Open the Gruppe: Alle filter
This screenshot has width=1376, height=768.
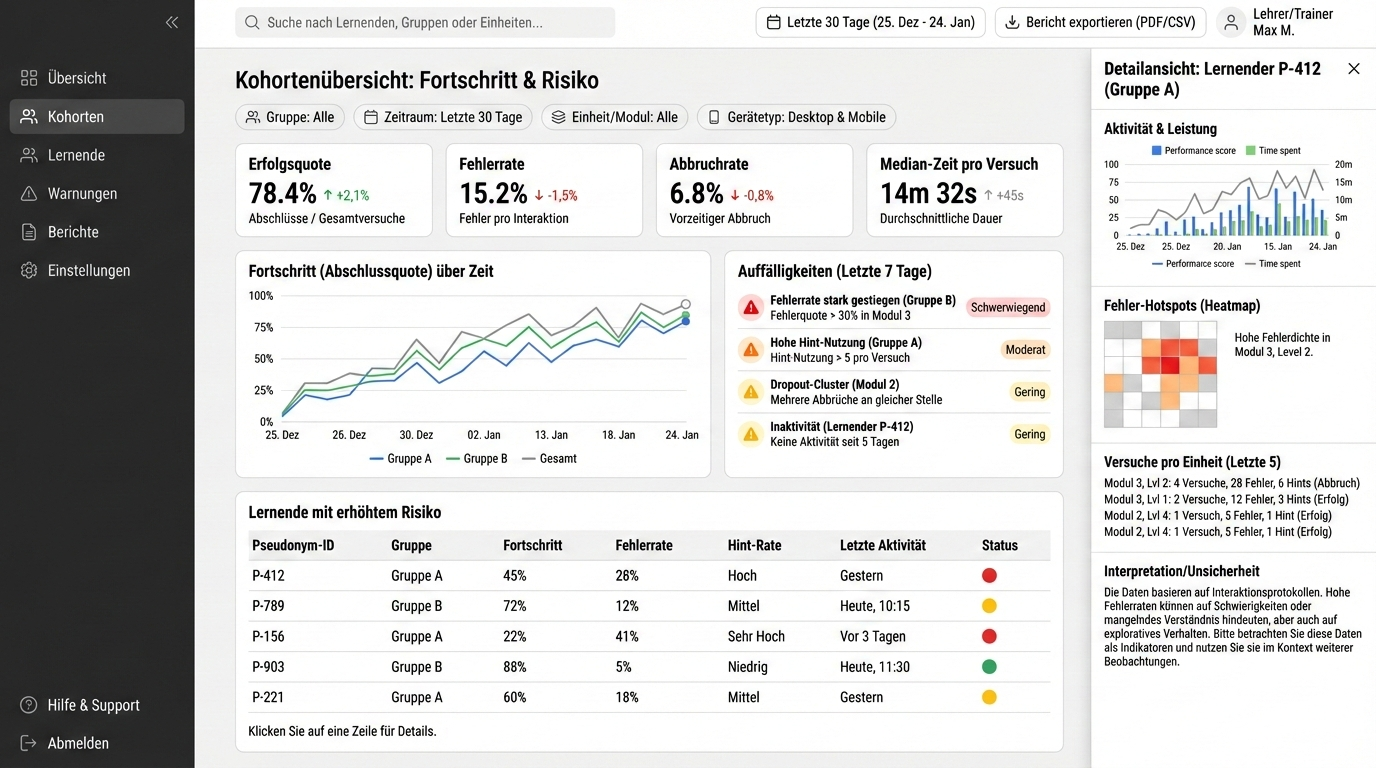[x=290, y=117]
